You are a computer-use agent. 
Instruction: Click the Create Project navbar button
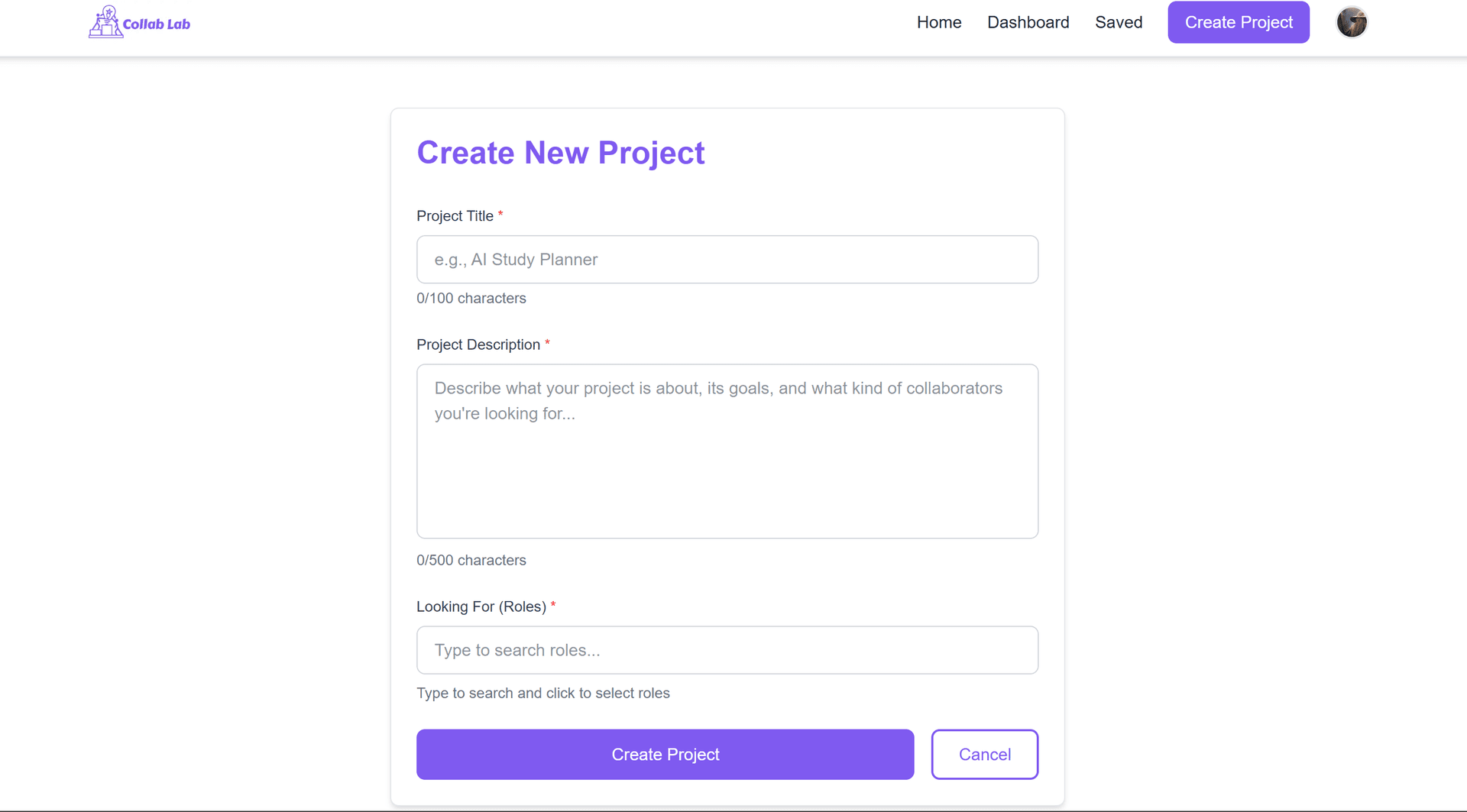[x=1238, y=22]
